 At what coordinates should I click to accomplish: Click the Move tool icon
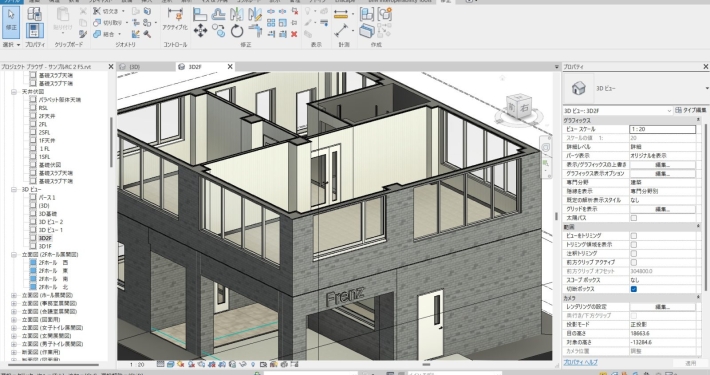[200, 31]
